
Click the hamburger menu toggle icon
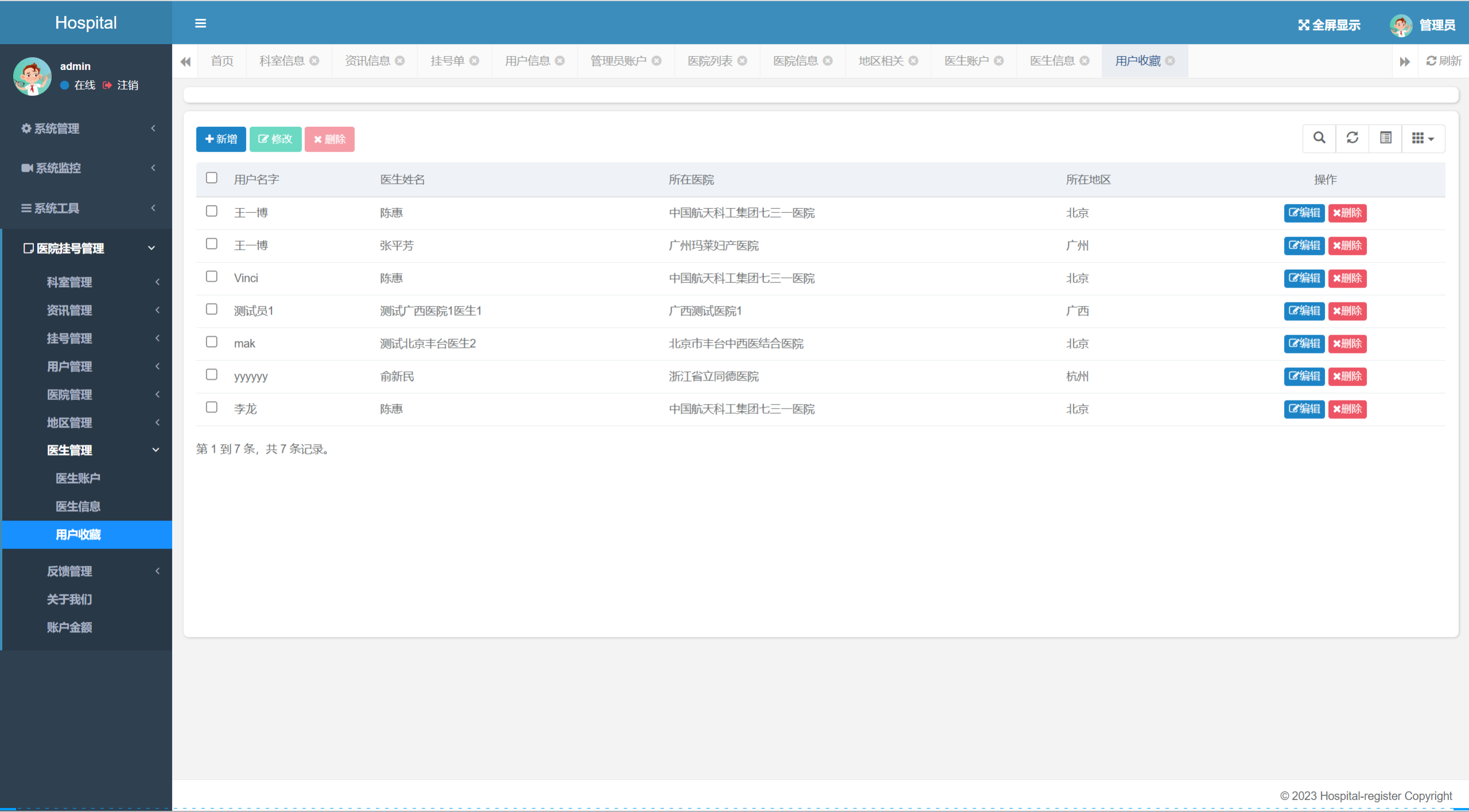pos(200,24)
